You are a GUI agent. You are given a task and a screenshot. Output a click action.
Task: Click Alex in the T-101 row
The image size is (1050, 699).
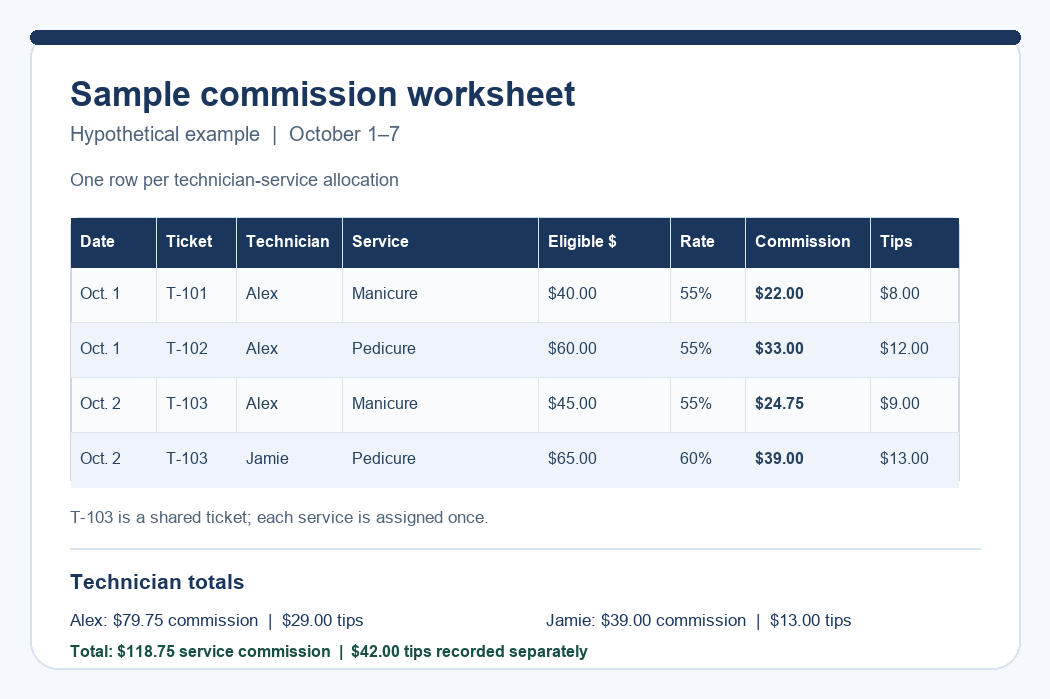pos(262,294)
